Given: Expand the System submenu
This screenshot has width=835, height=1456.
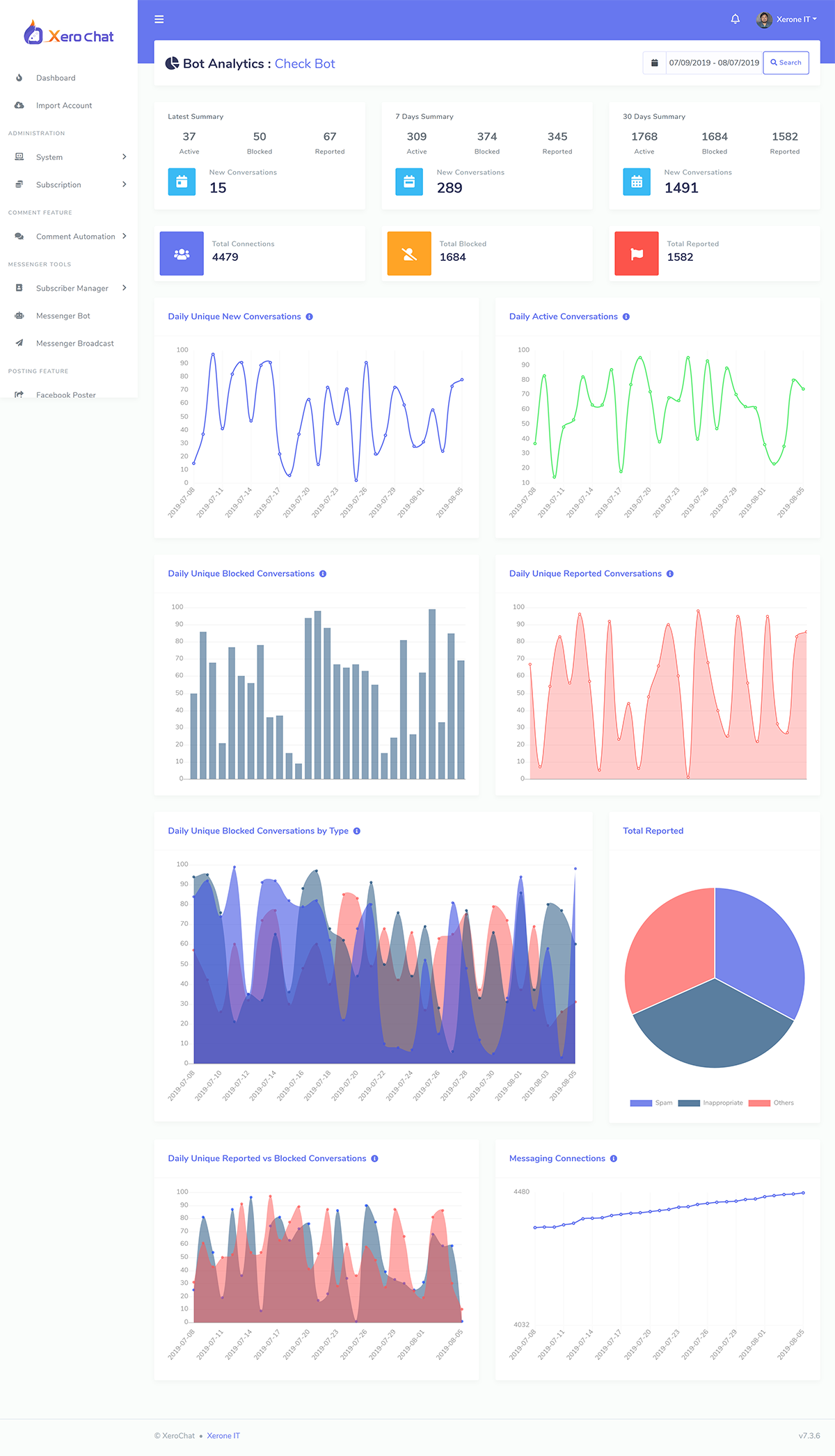Looking at the screenshot, I should (69, 157).
